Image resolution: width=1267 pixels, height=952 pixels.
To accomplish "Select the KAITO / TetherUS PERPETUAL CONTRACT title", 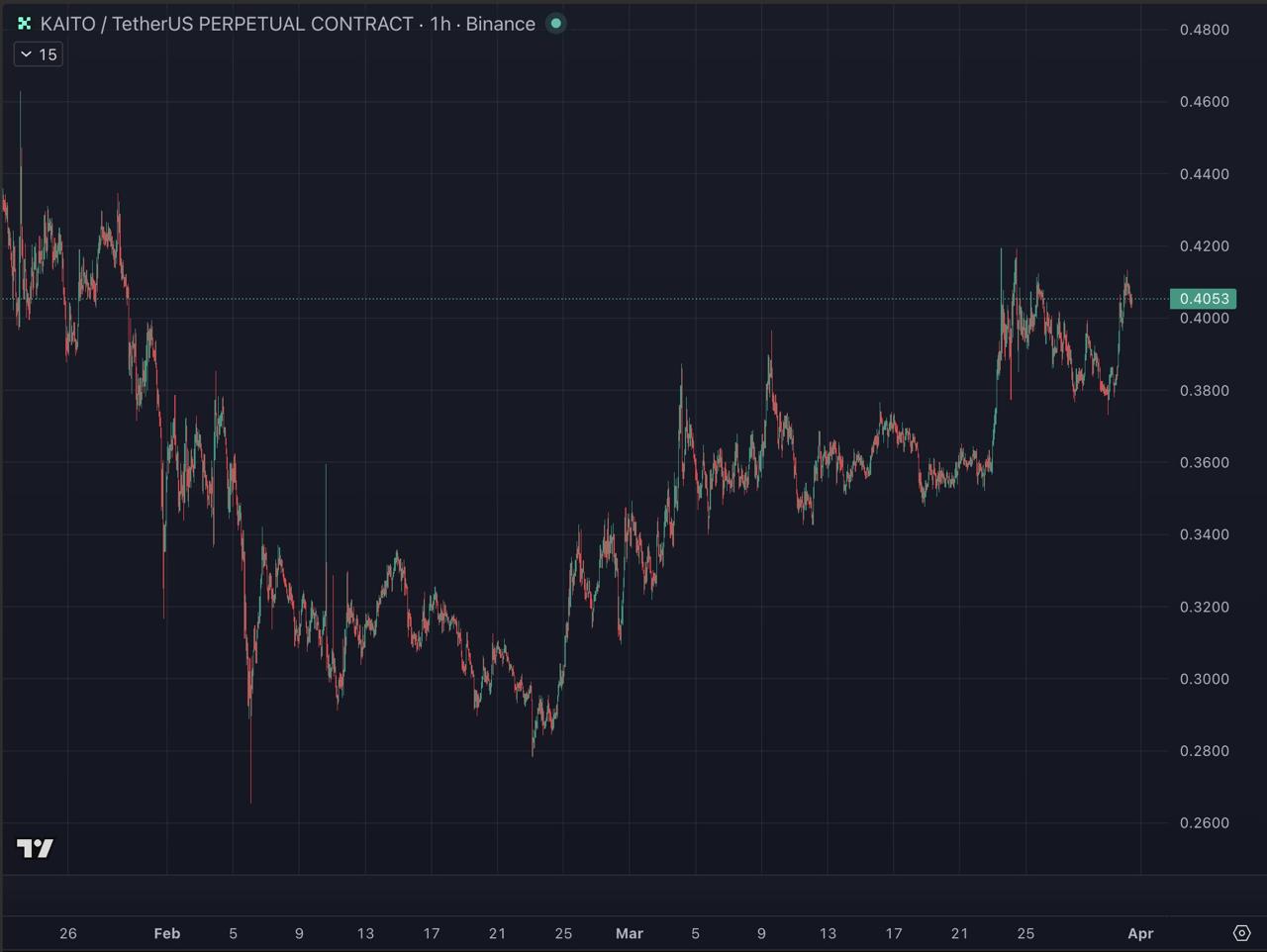I will [x=227, y=24].
